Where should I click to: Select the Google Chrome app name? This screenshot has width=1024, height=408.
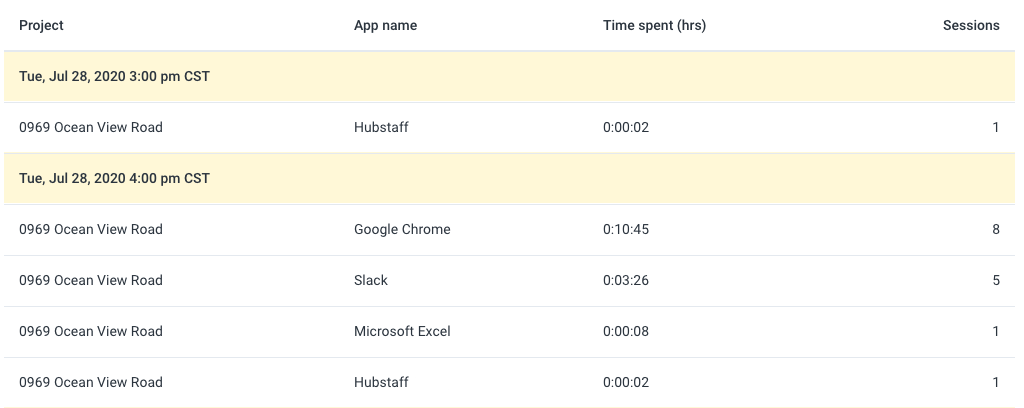(x=402, y=229)
